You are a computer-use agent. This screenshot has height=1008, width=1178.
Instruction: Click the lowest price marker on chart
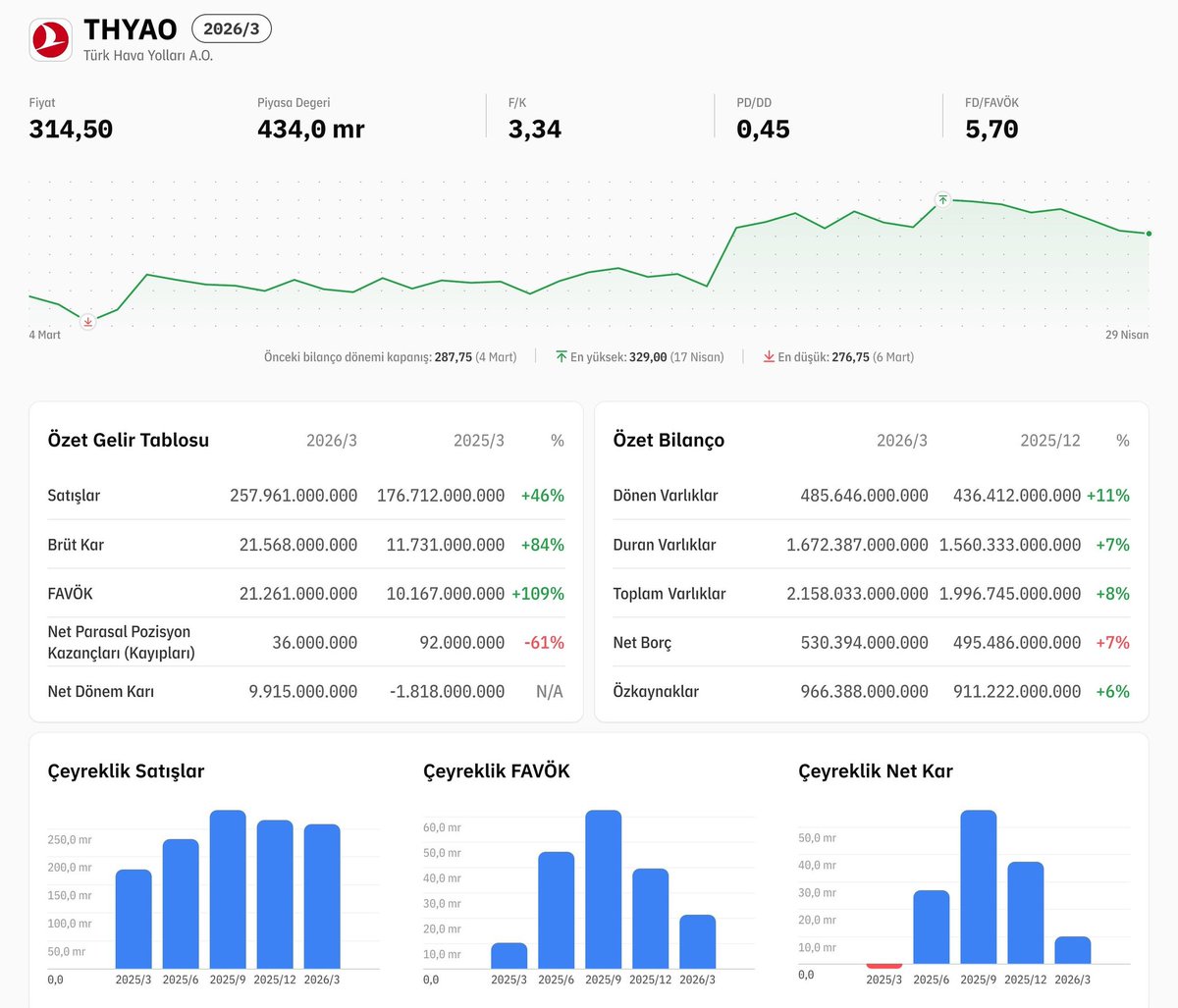87,321
